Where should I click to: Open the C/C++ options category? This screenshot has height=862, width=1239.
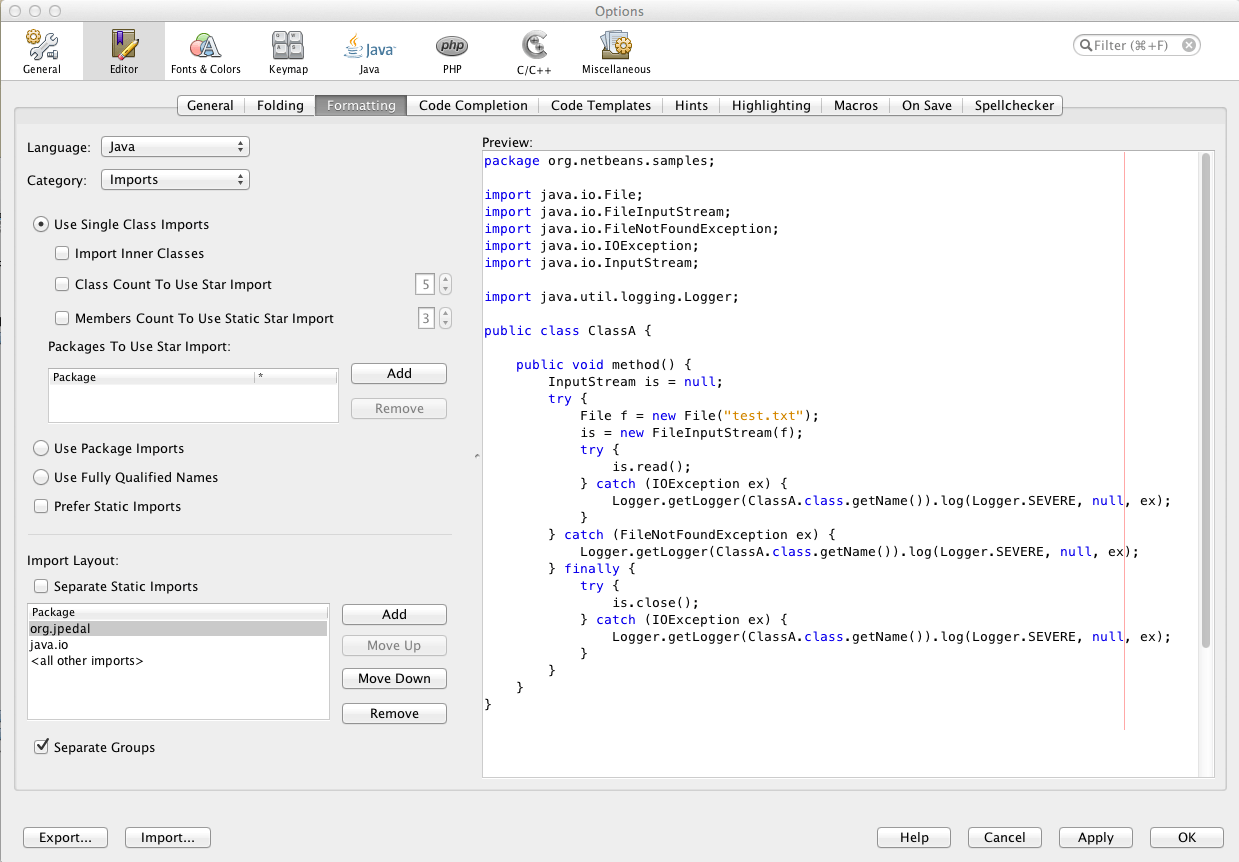coord(534,51)
